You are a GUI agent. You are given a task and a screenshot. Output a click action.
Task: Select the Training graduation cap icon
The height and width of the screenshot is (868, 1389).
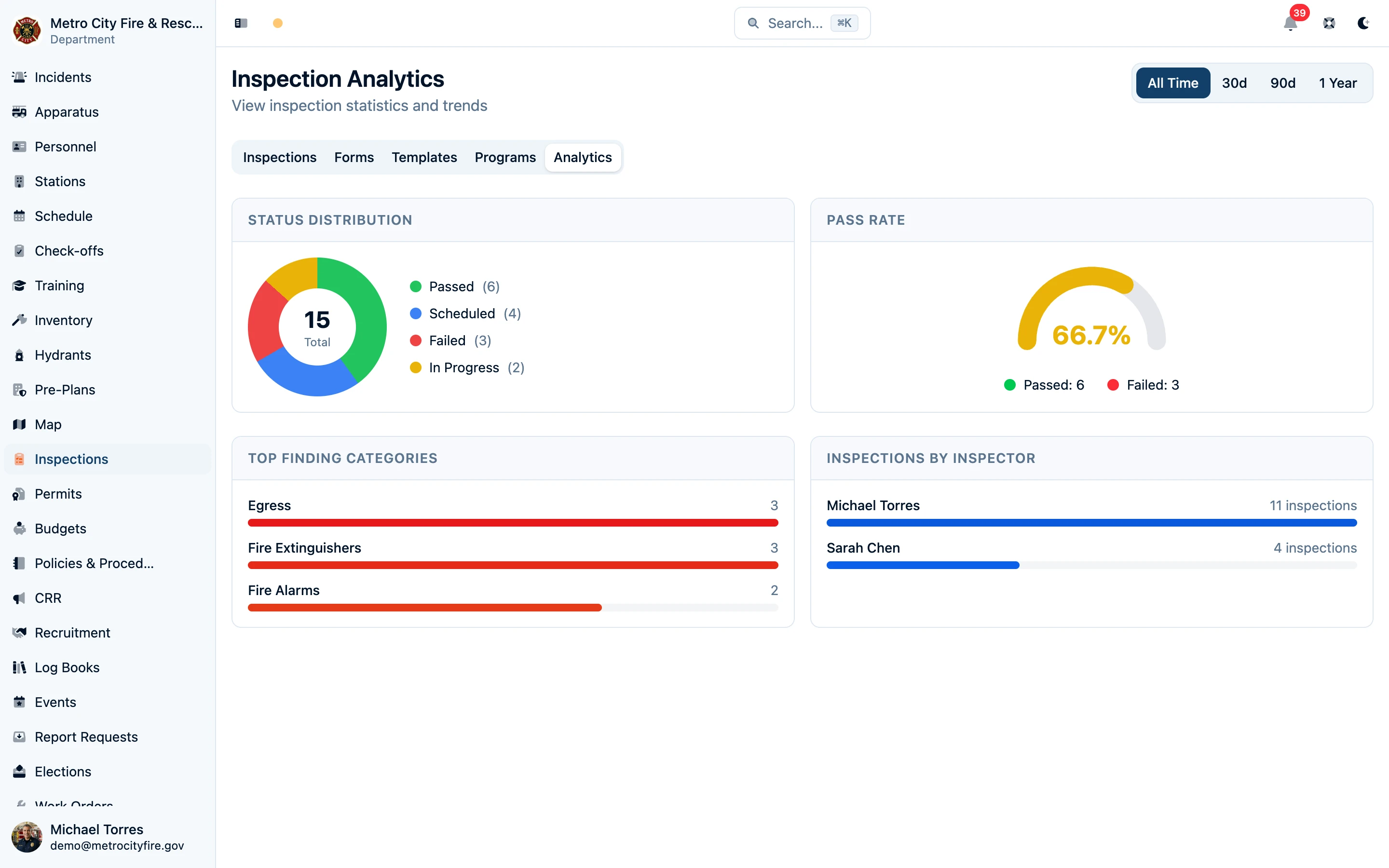(x=19, y=285)
